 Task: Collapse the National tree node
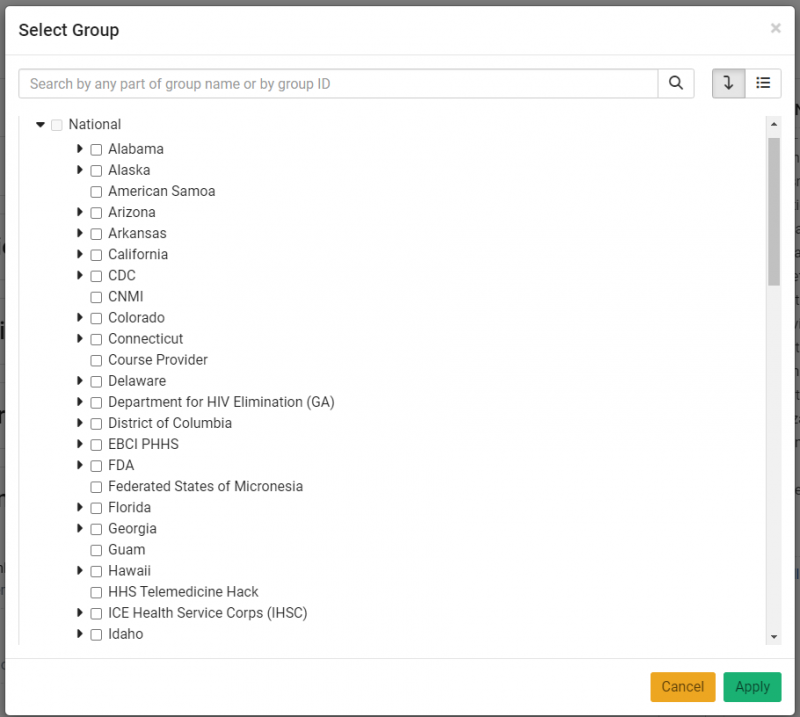tap(41, 124)
